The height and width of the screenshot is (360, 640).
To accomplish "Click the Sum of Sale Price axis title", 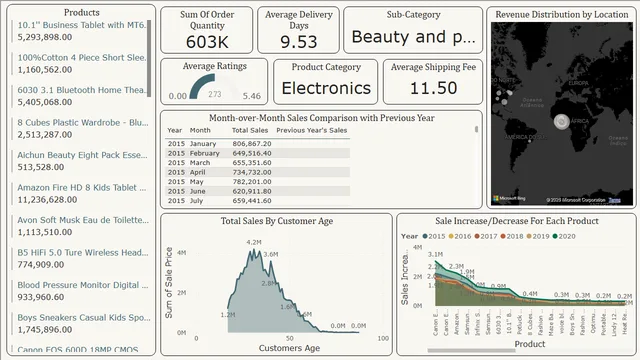I will coord(169,282).
